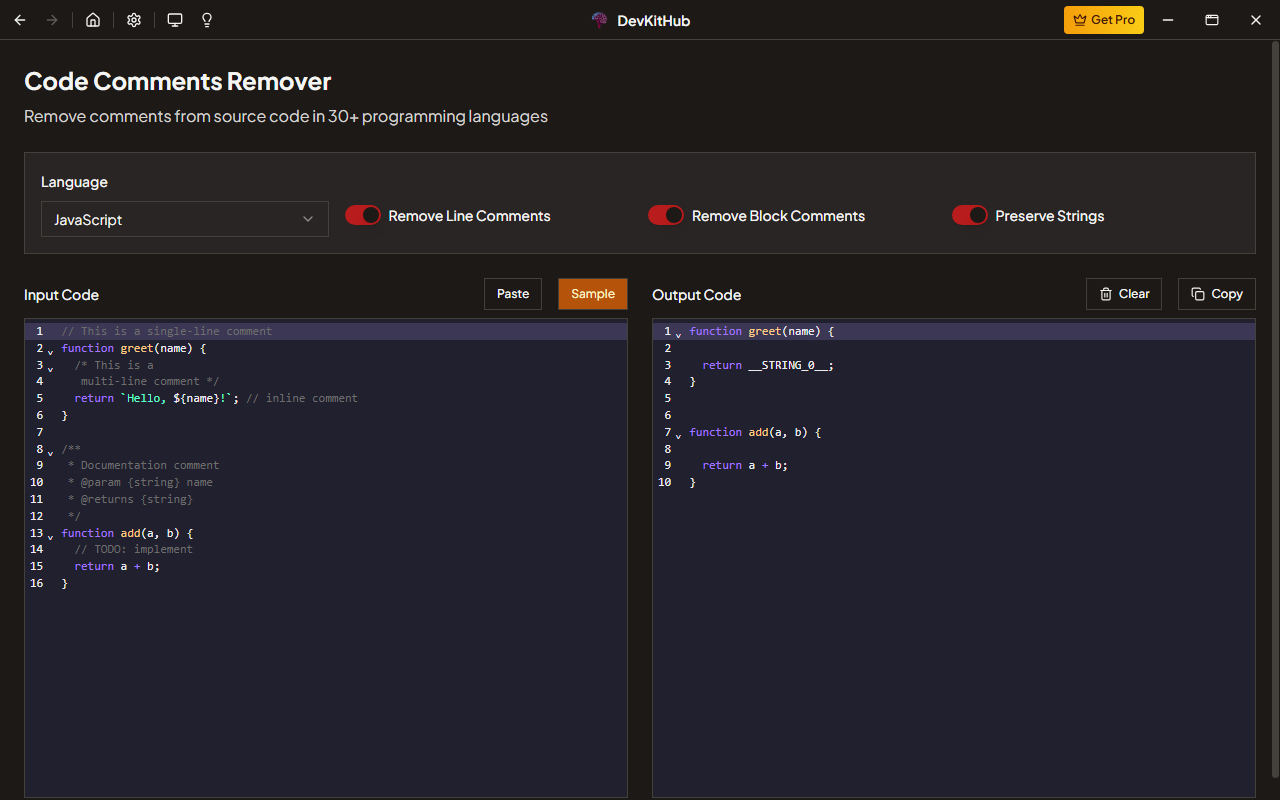Image resolution: width=1280 pixels, height=800 pixels.
Task: Go back with the left arrow icon
Action: click(20, 20)
